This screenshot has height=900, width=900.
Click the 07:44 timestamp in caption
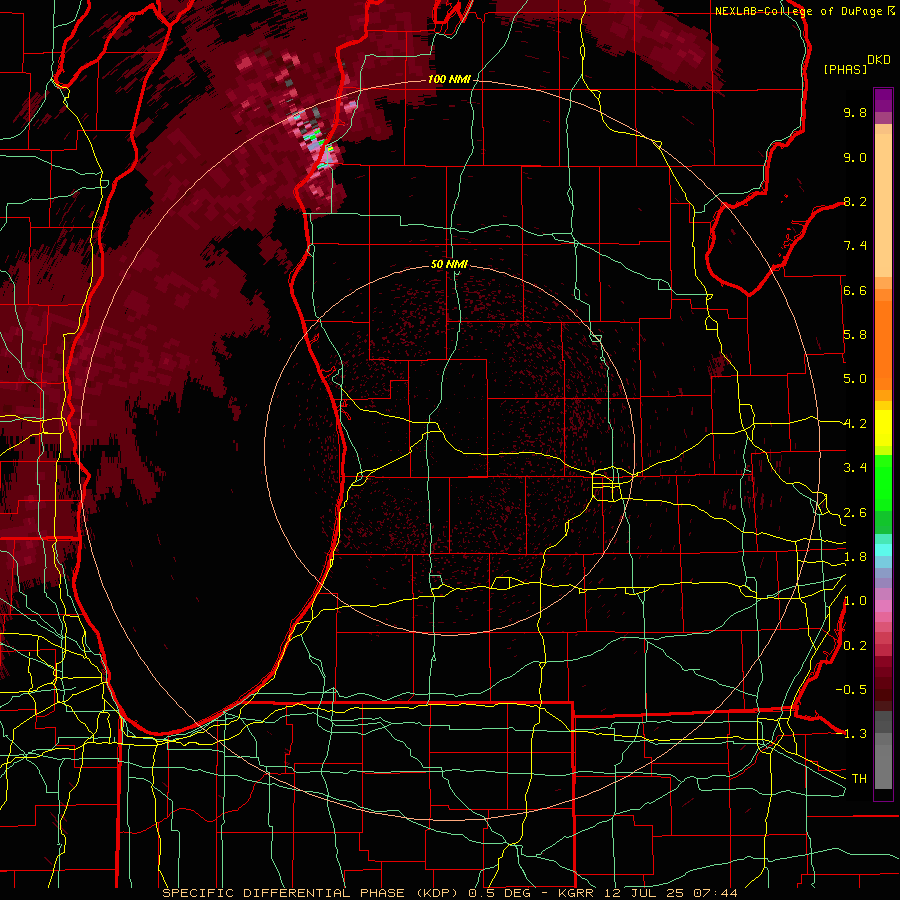(714, 893)
